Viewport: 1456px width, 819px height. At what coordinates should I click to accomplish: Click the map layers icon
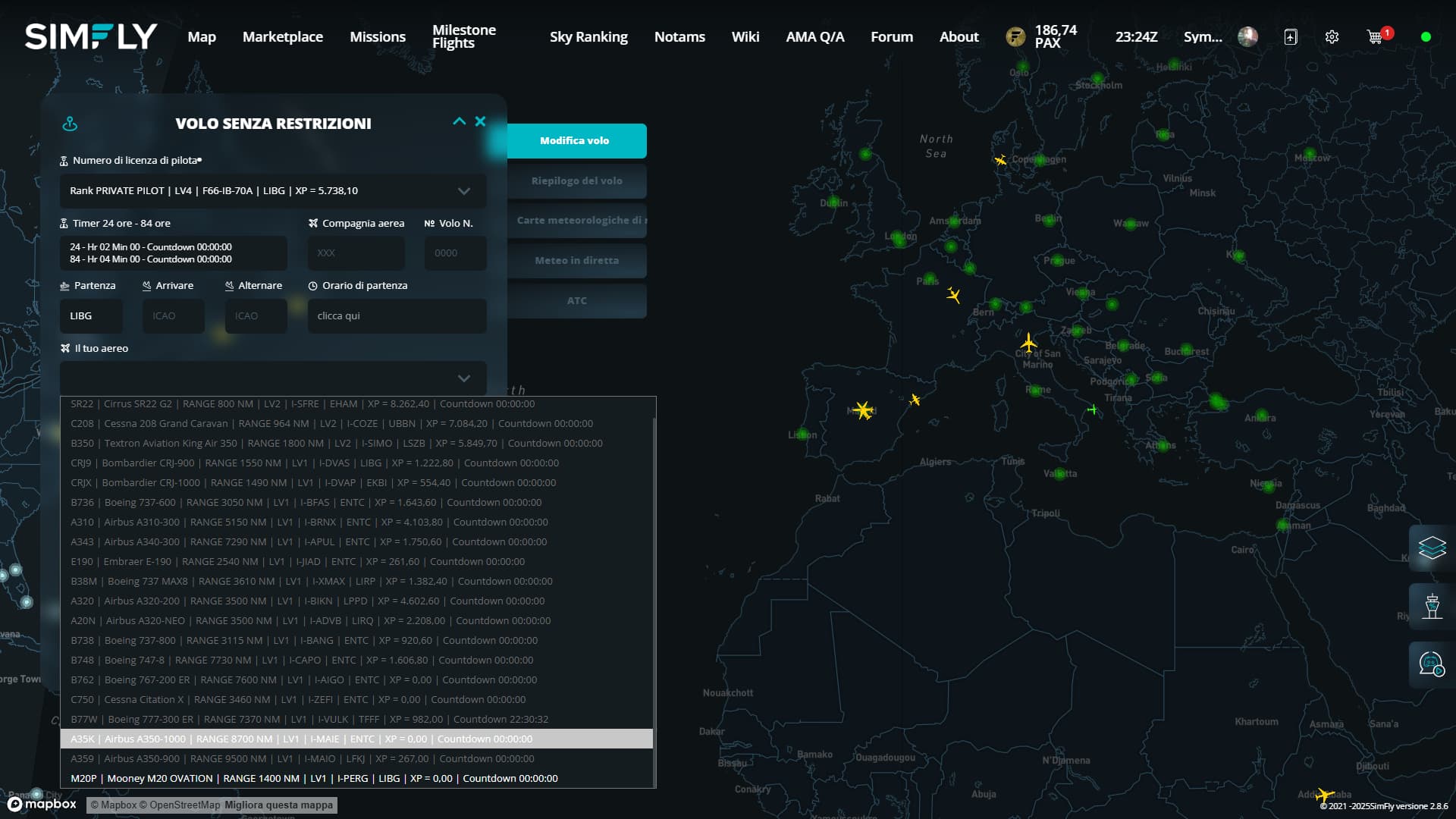point(1432,547)
